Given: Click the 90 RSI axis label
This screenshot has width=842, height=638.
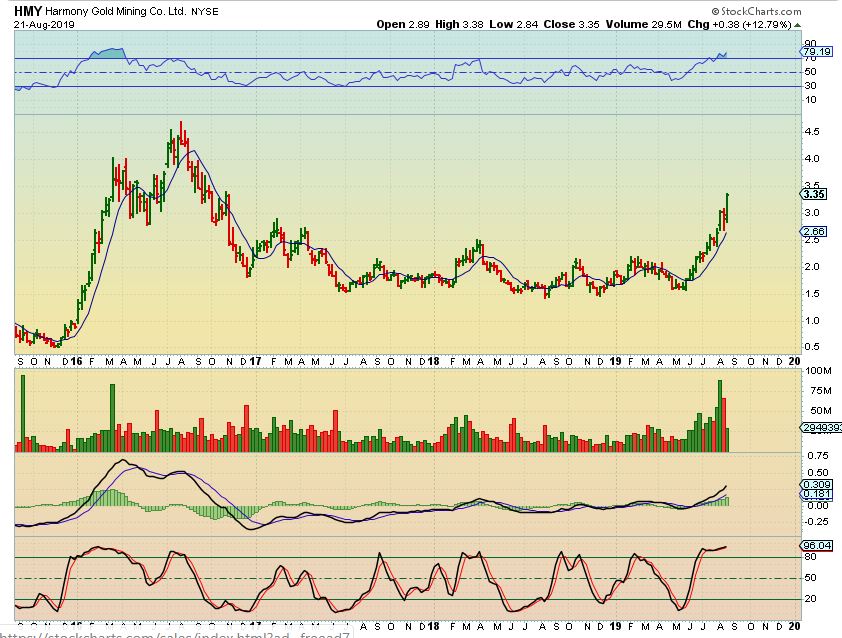Looking at the screenshot, I should (x=810, y=44).
